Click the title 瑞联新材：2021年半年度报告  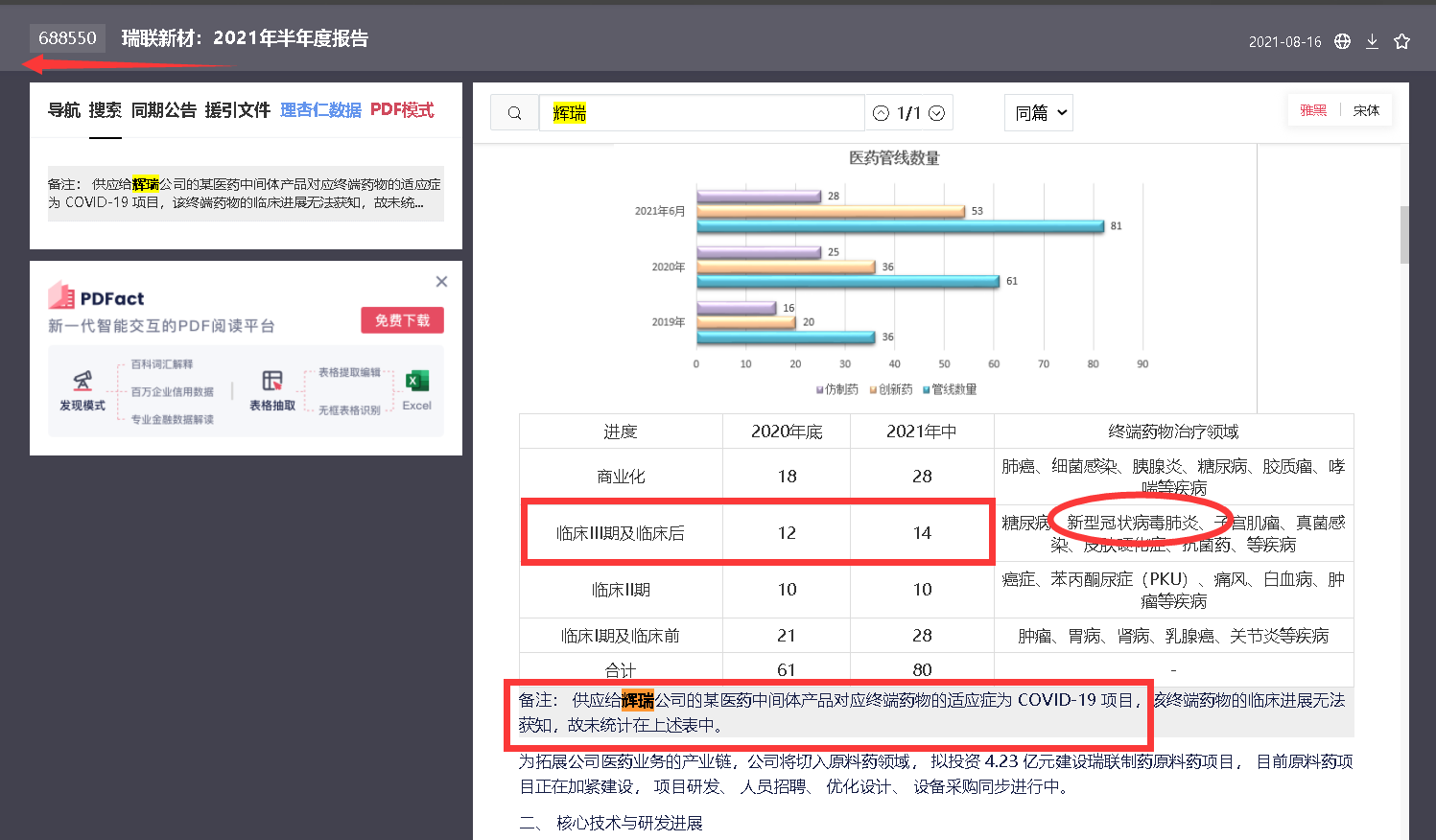coord(245,38)
